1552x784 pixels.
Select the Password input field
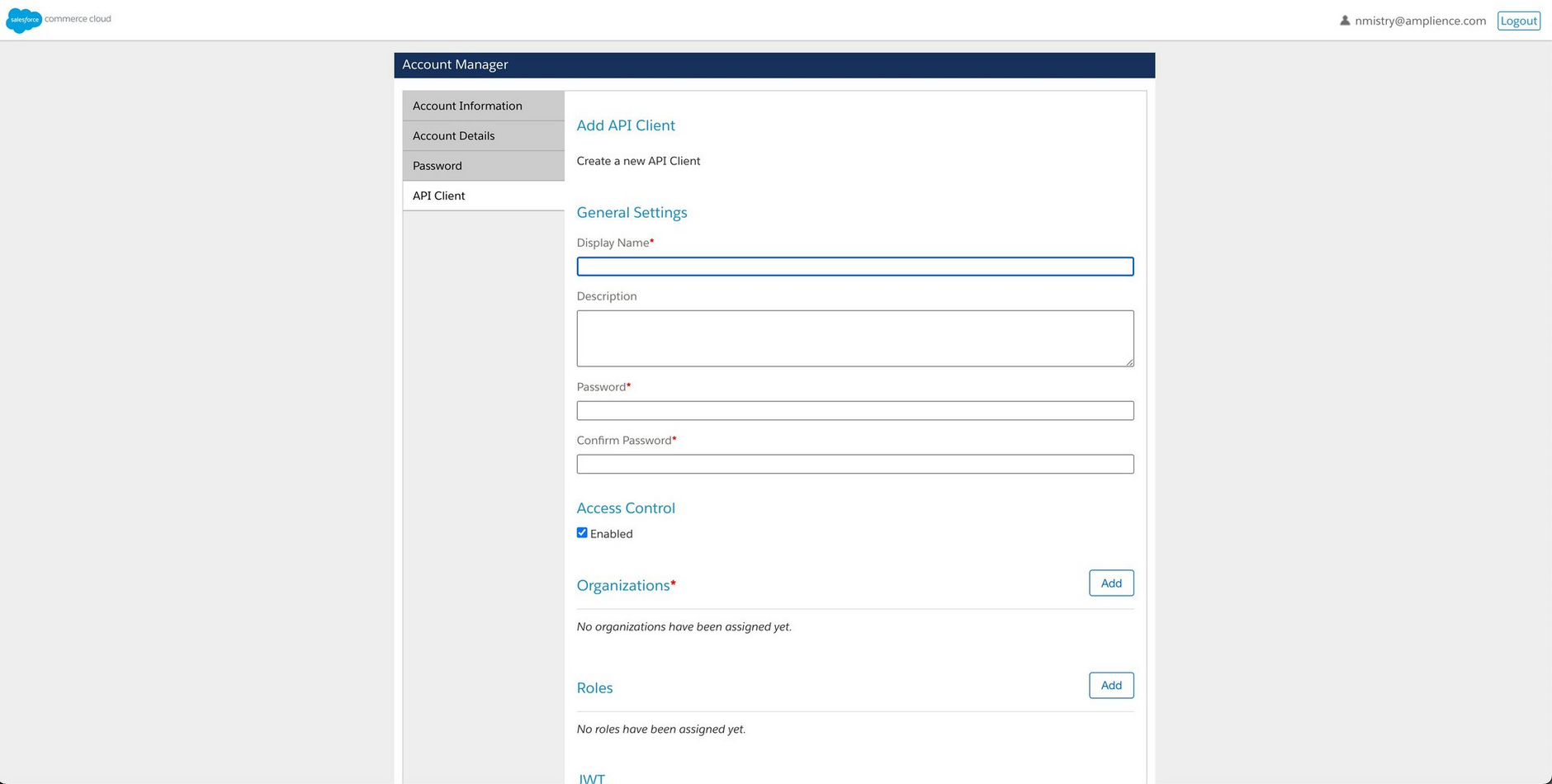[854, 411]
